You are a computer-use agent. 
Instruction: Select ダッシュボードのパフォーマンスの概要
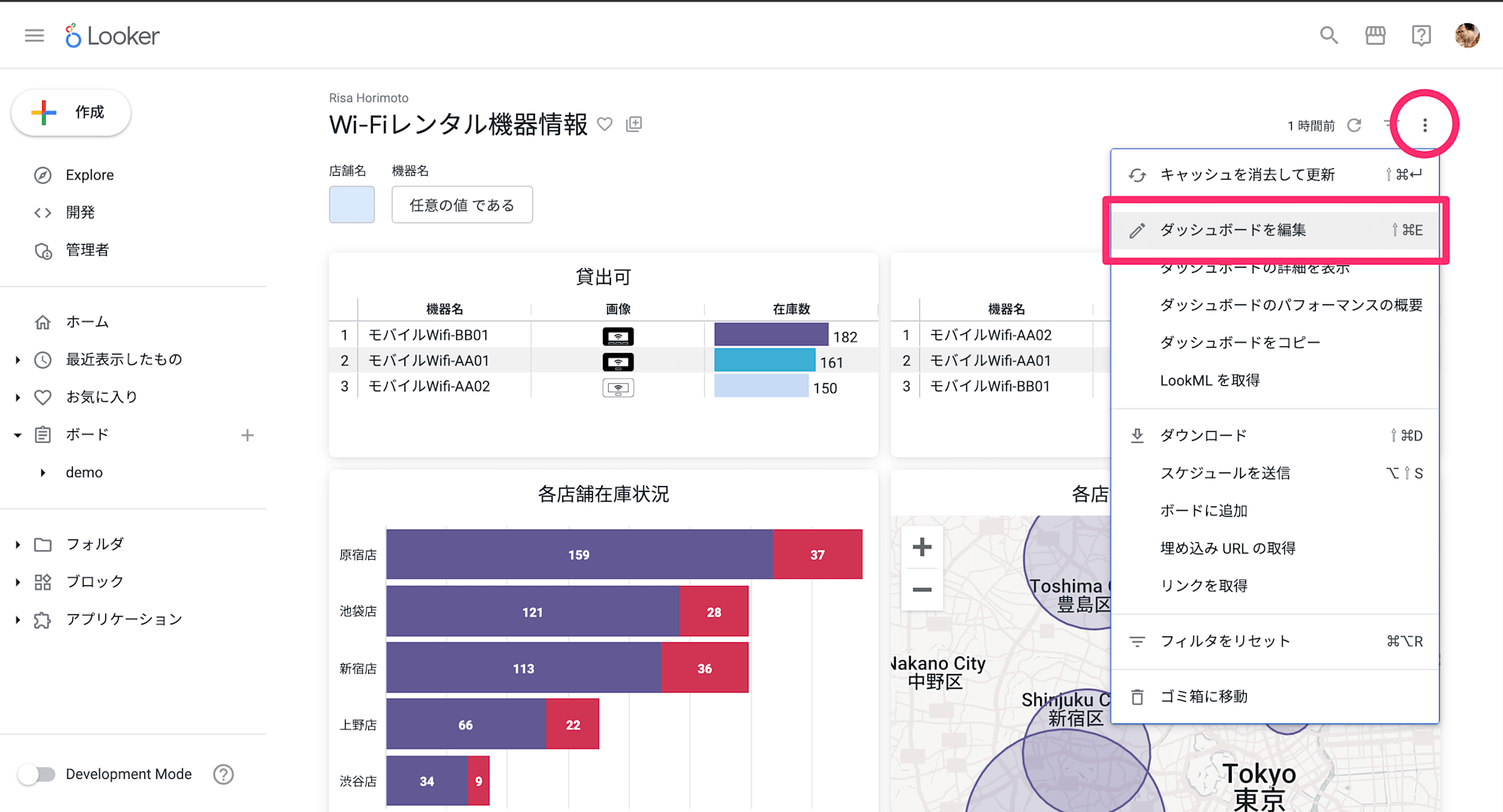pyautogui.click(x=1275, y=305)
